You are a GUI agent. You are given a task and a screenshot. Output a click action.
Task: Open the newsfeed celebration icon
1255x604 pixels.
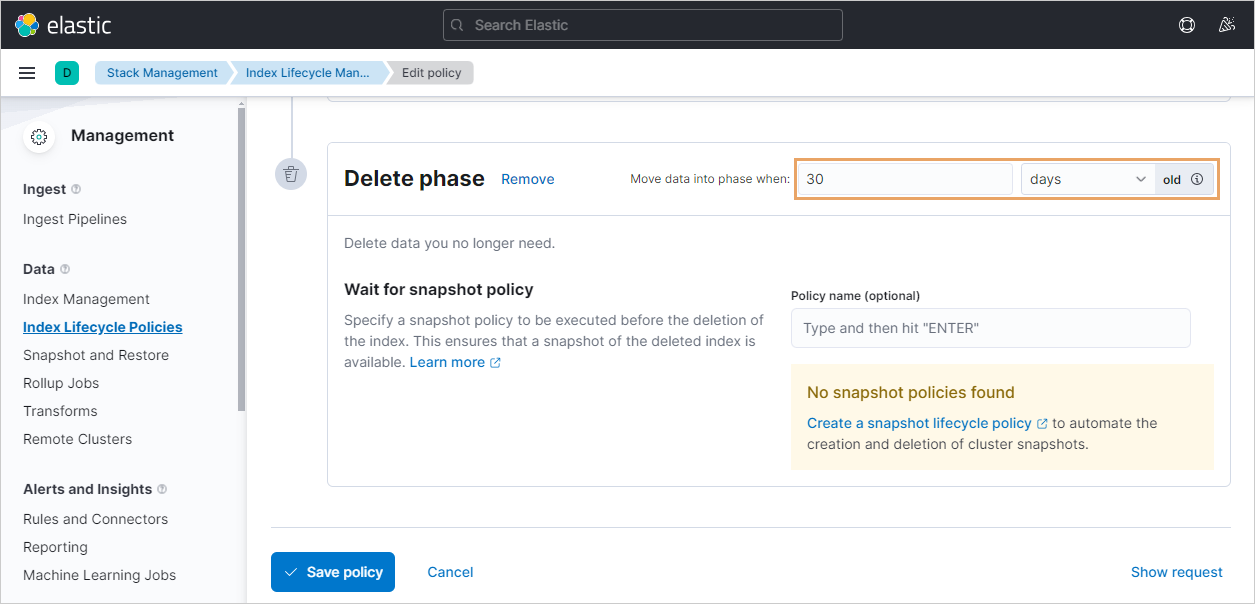(1227, 25)
